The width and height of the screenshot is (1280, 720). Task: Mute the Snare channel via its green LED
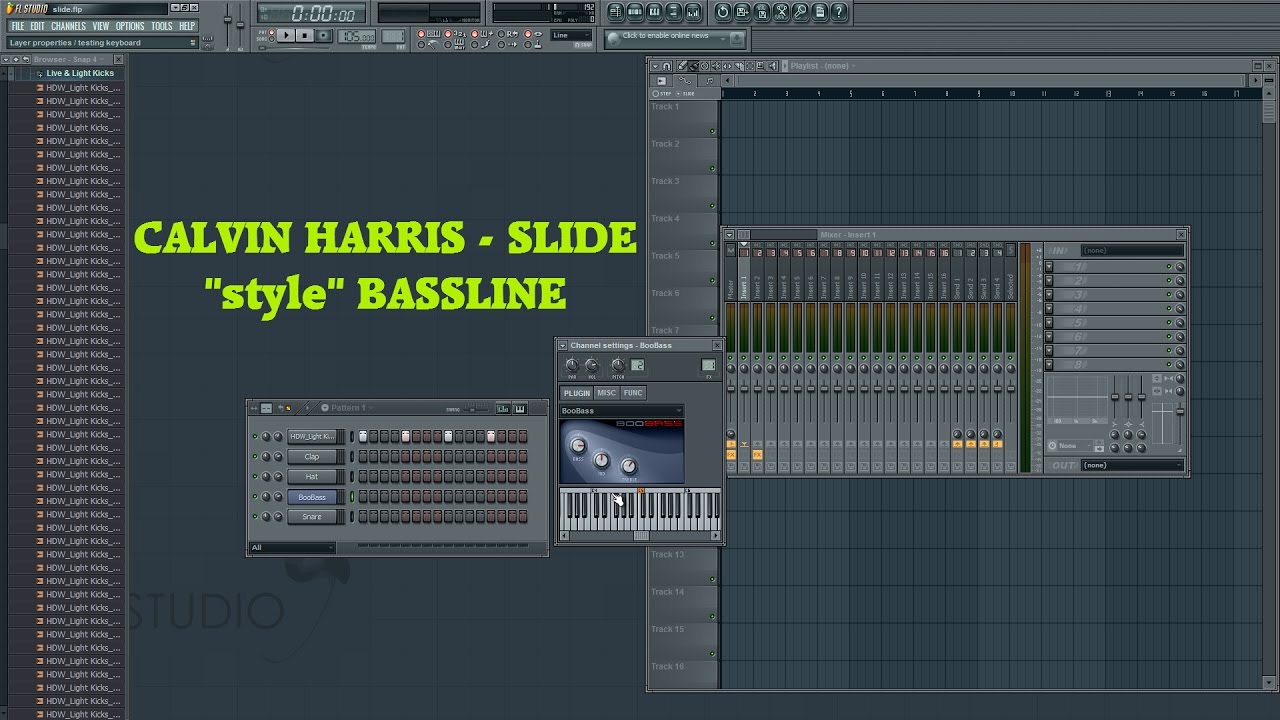[255, 516]
